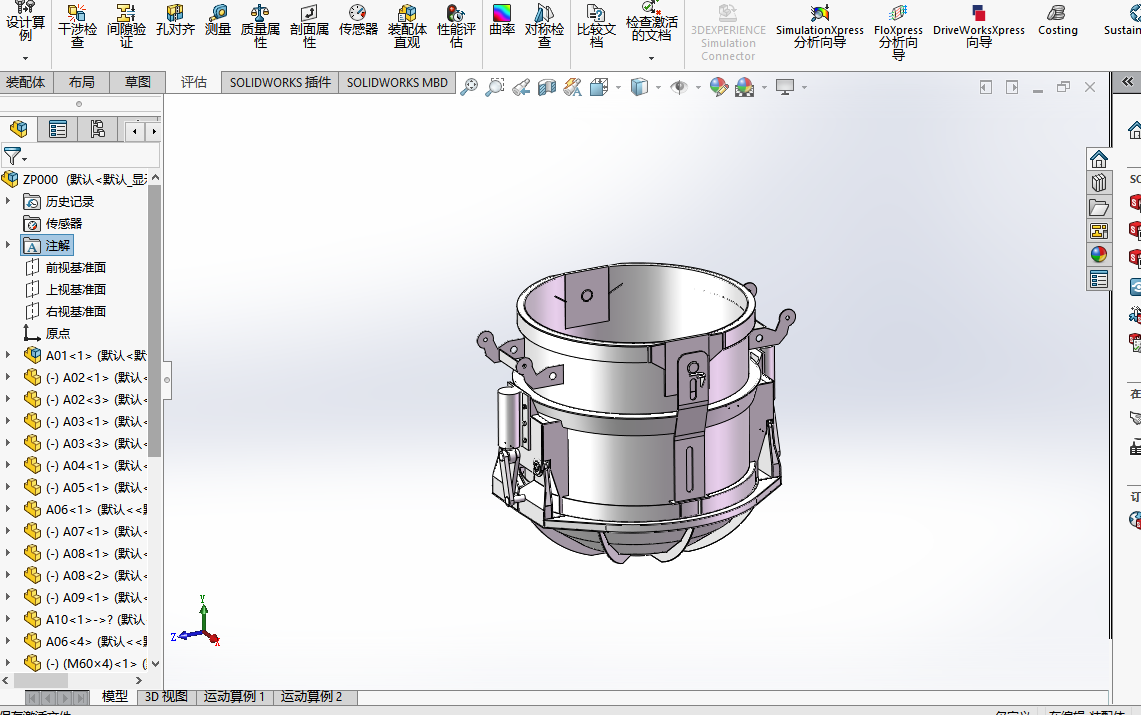Open Design Library tab in task pane
The image size is (1141, 715).
1099,183
